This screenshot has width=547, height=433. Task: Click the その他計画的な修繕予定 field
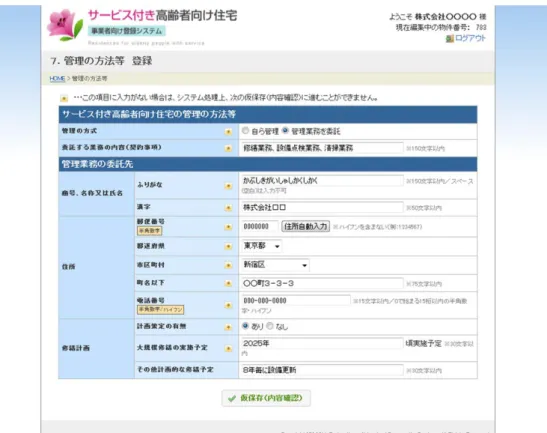point(322,370)
